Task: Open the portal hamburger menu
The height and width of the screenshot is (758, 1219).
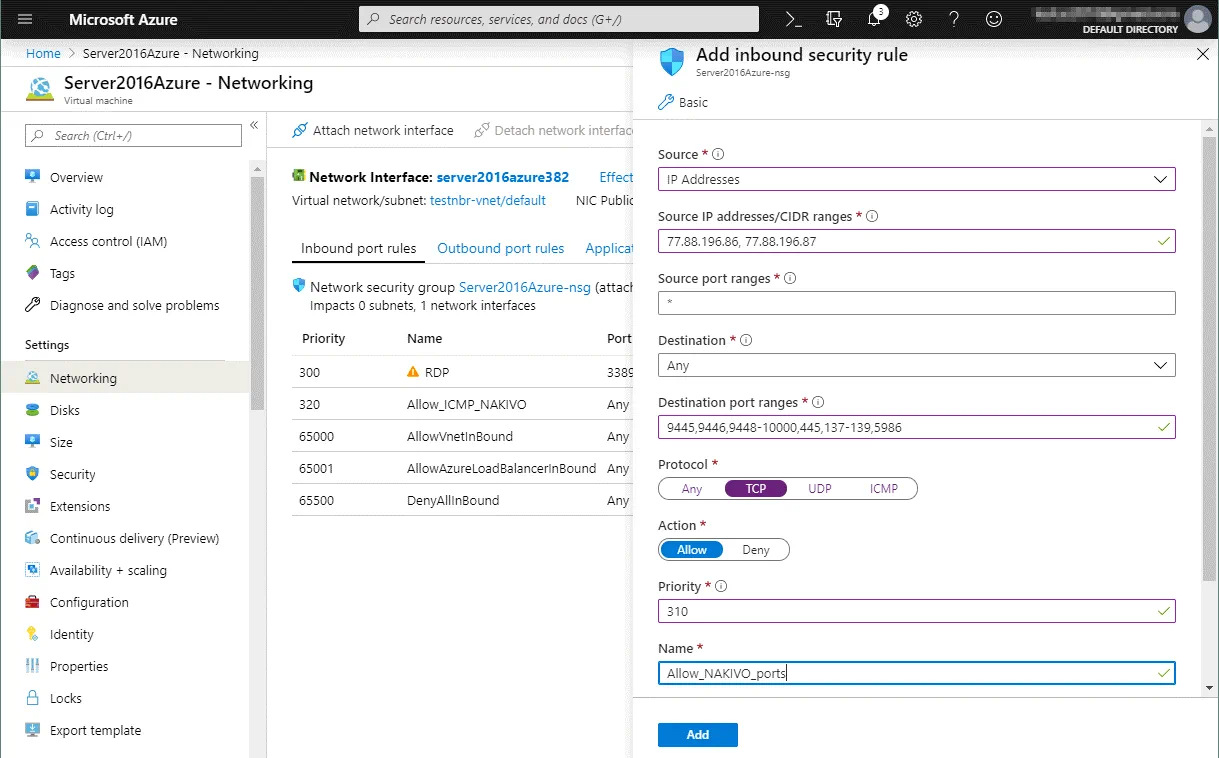Action: point(25,19)
